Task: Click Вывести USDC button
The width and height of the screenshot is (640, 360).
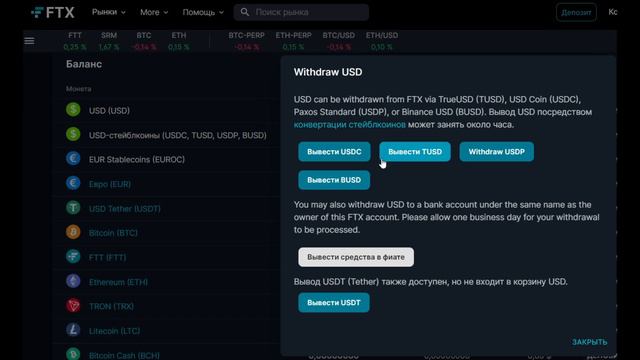Action: [334, 152]
